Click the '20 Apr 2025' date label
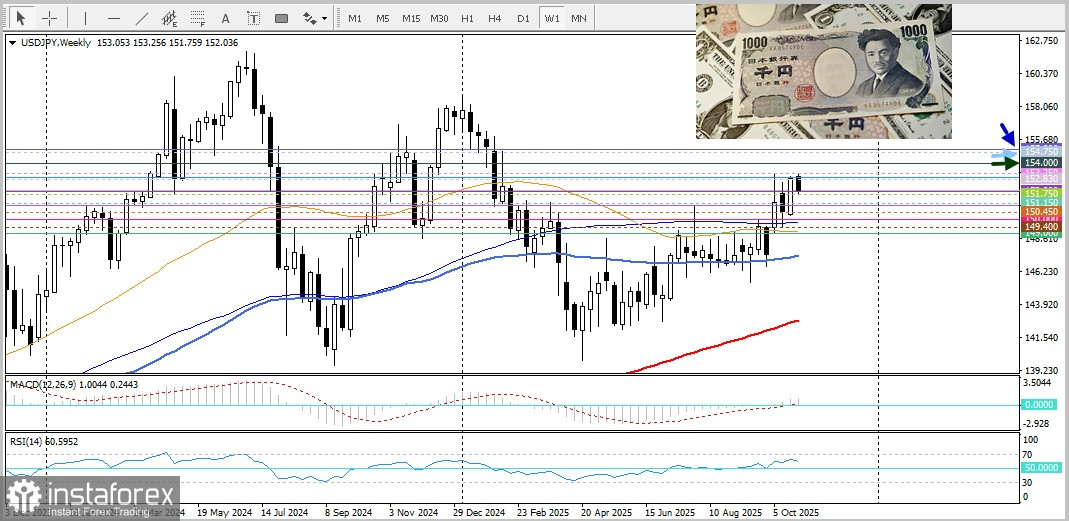Screen dimensions: 1069x521 [608, 511]
